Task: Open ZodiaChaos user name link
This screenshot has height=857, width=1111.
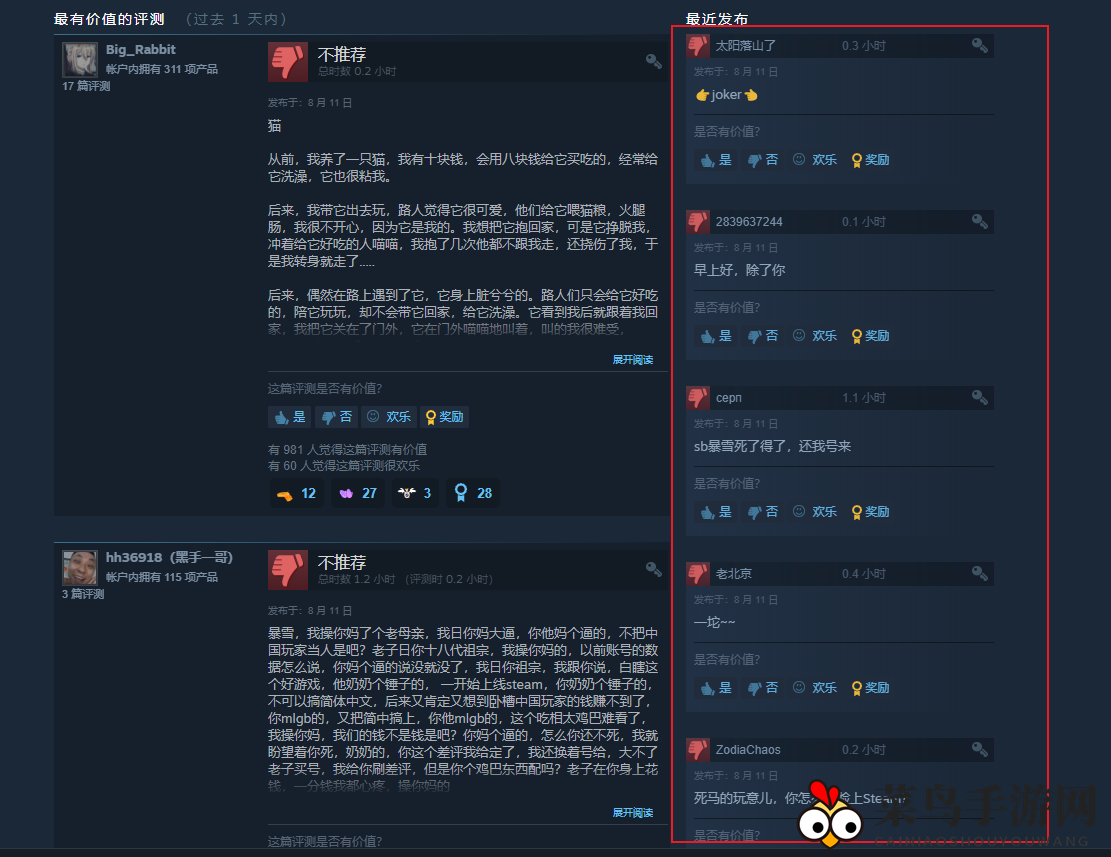Action: point(748,749)
